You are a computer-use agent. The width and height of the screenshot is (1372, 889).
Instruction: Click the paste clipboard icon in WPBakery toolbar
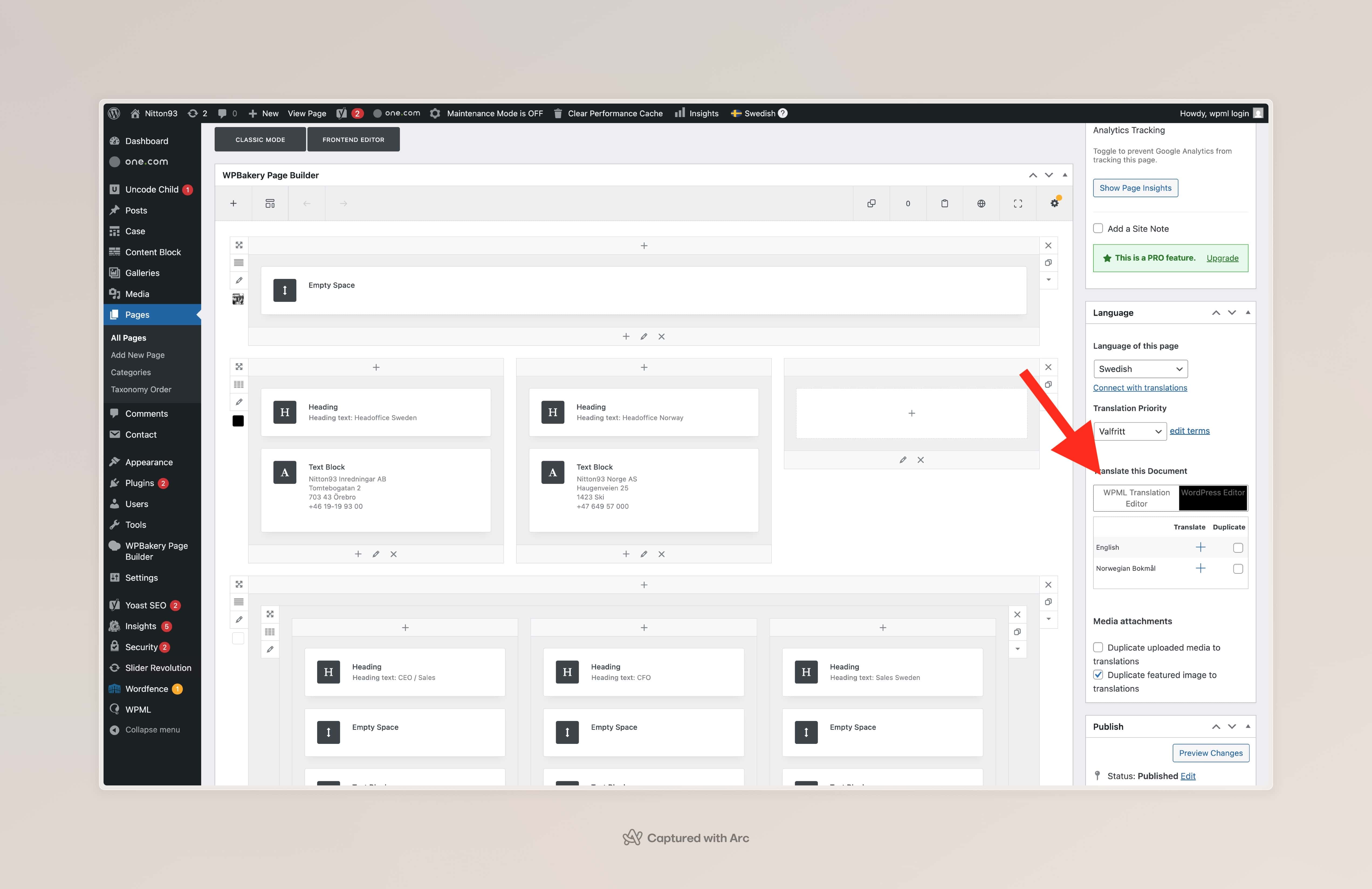click(944, 204)
